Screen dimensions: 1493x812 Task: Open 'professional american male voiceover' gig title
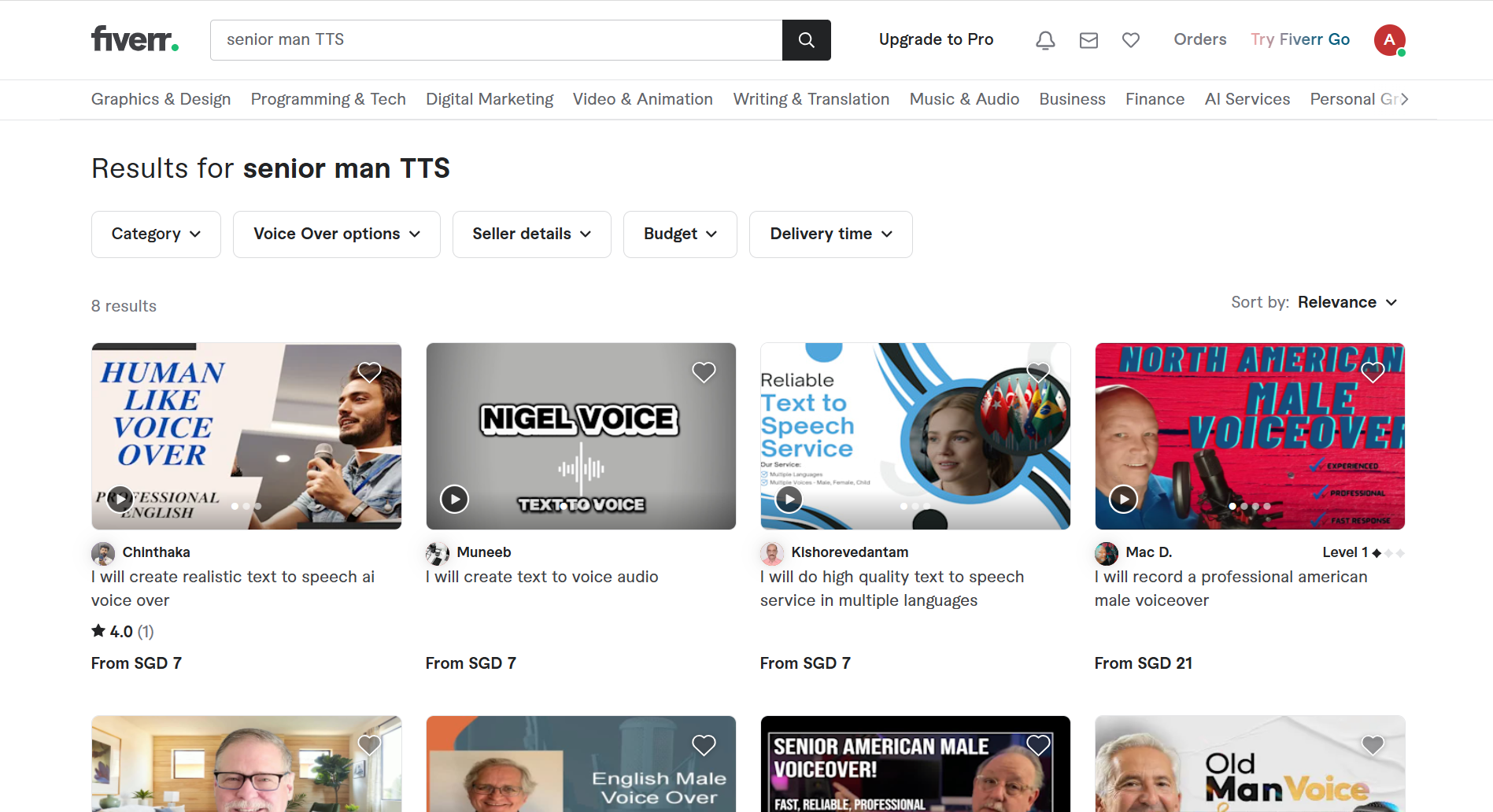point(1231,589)
